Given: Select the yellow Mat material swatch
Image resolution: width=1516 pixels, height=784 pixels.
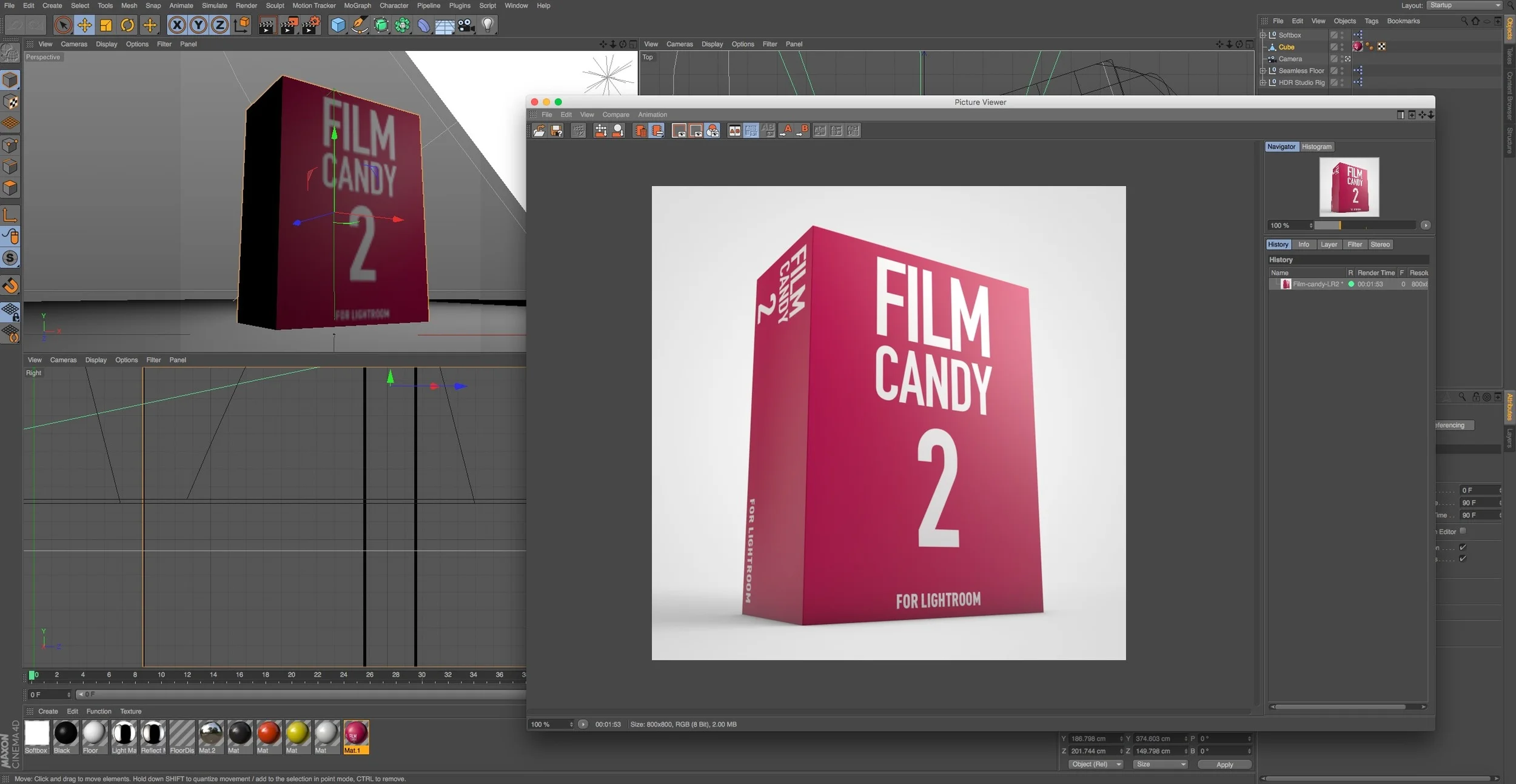Looking at the screenshot, I should [x=297, y=734].
